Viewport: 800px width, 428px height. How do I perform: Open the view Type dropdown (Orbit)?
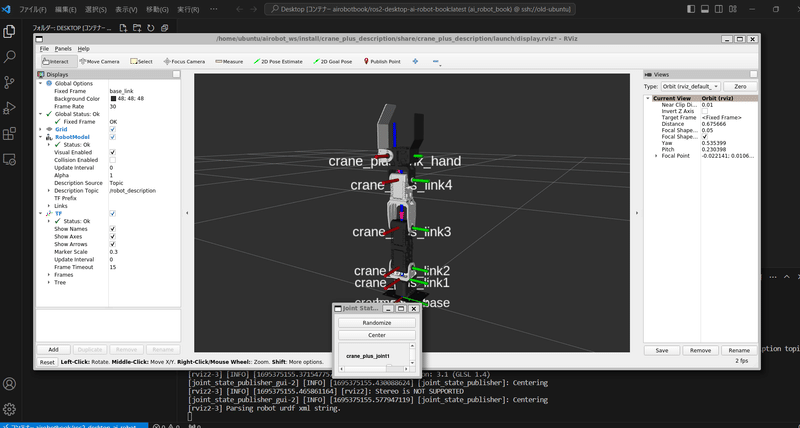pos(691,87)
